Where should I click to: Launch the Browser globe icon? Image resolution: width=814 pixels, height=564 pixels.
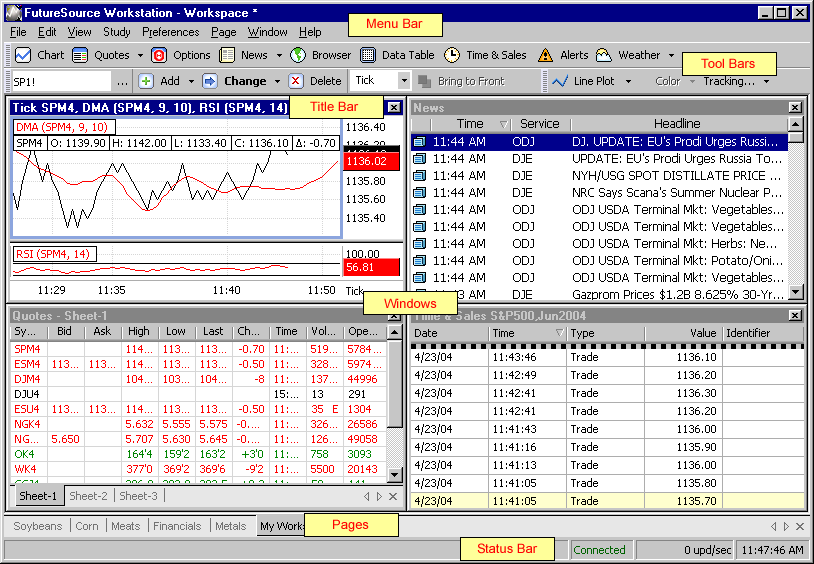[x=298, y=55]
